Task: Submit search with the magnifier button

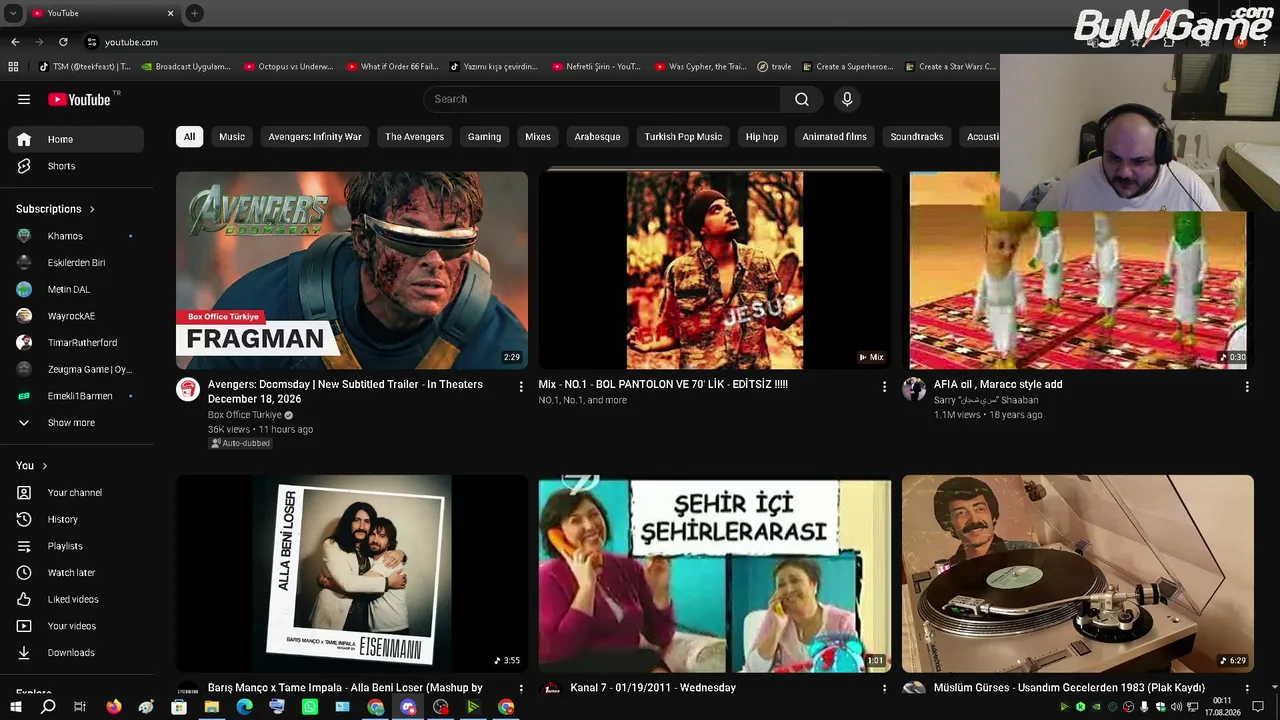Action: pyautogui.click(x=802, y=99)
